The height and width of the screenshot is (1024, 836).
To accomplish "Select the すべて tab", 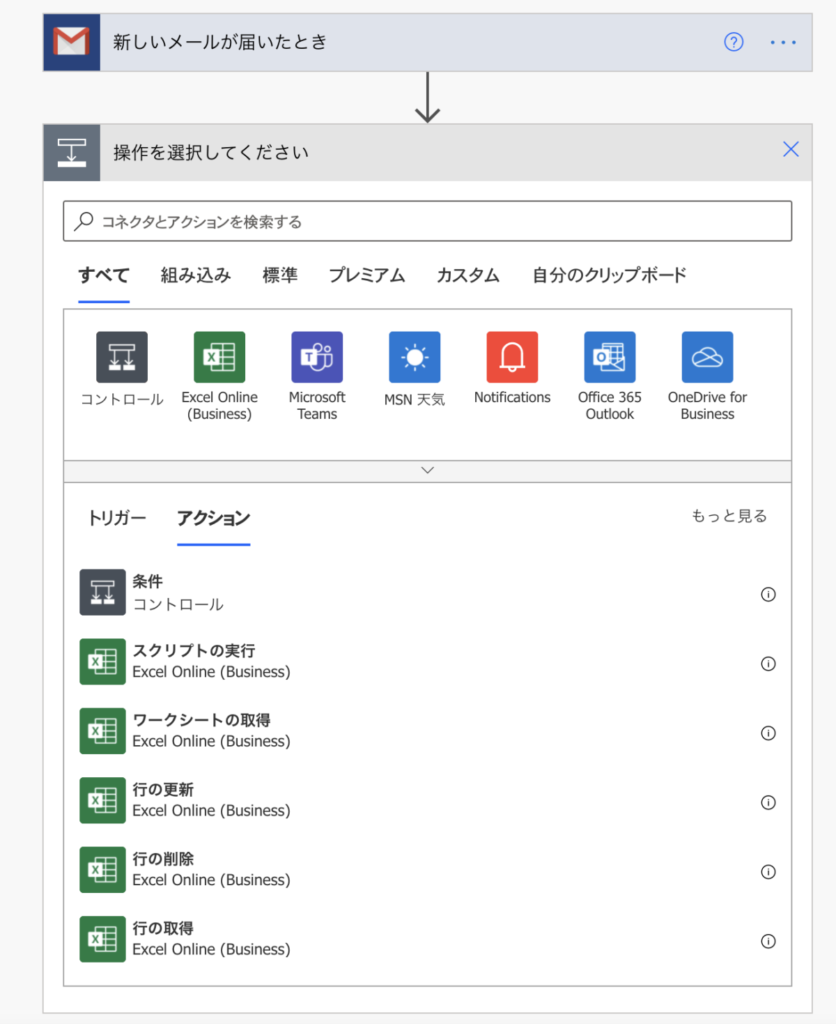I will (104, 276).
